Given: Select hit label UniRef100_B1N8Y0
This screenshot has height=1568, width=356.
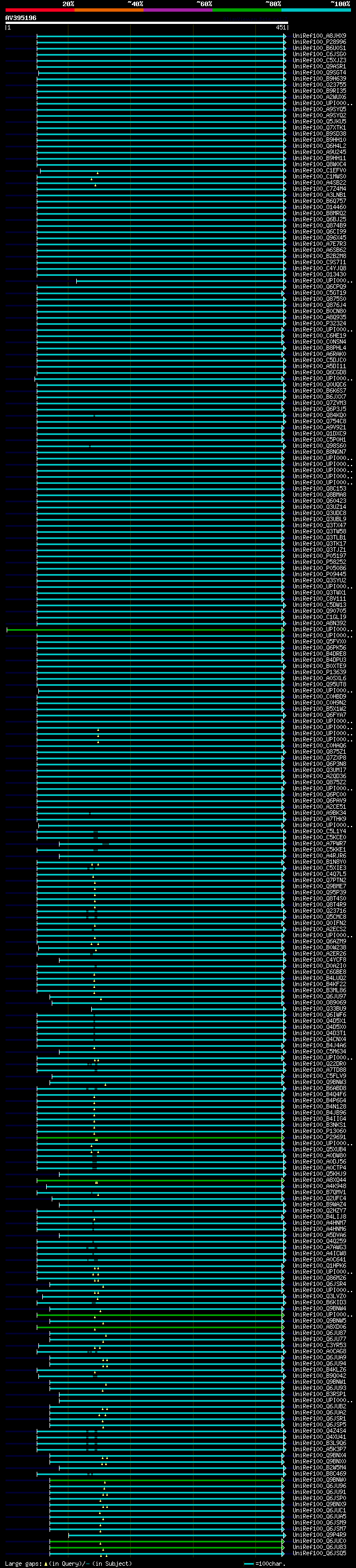Looking at the screenshot, I should click(x=319, y=862).
